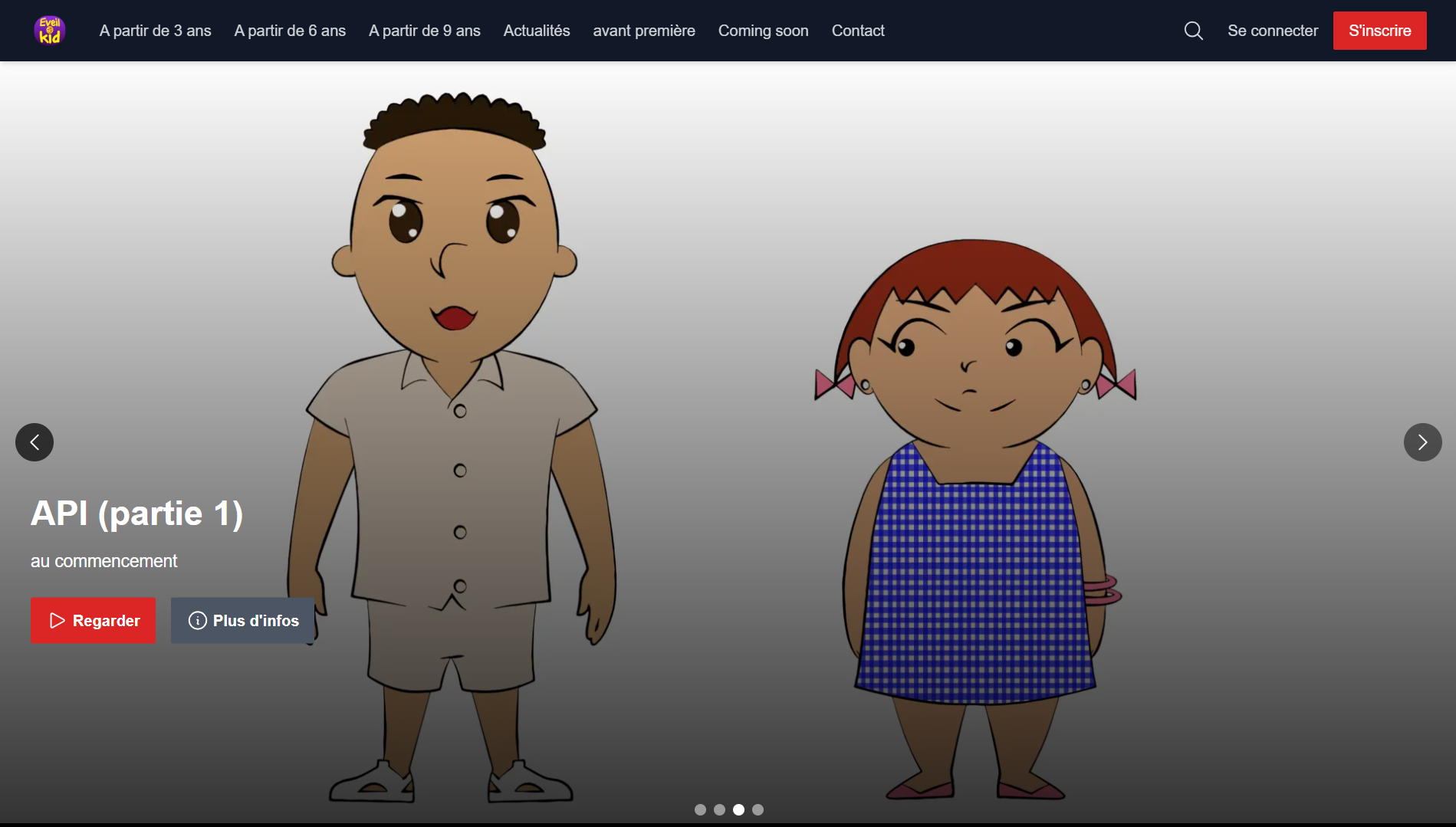Select the first carousel dot
The image size is (1456, 827).
point(700,809)
